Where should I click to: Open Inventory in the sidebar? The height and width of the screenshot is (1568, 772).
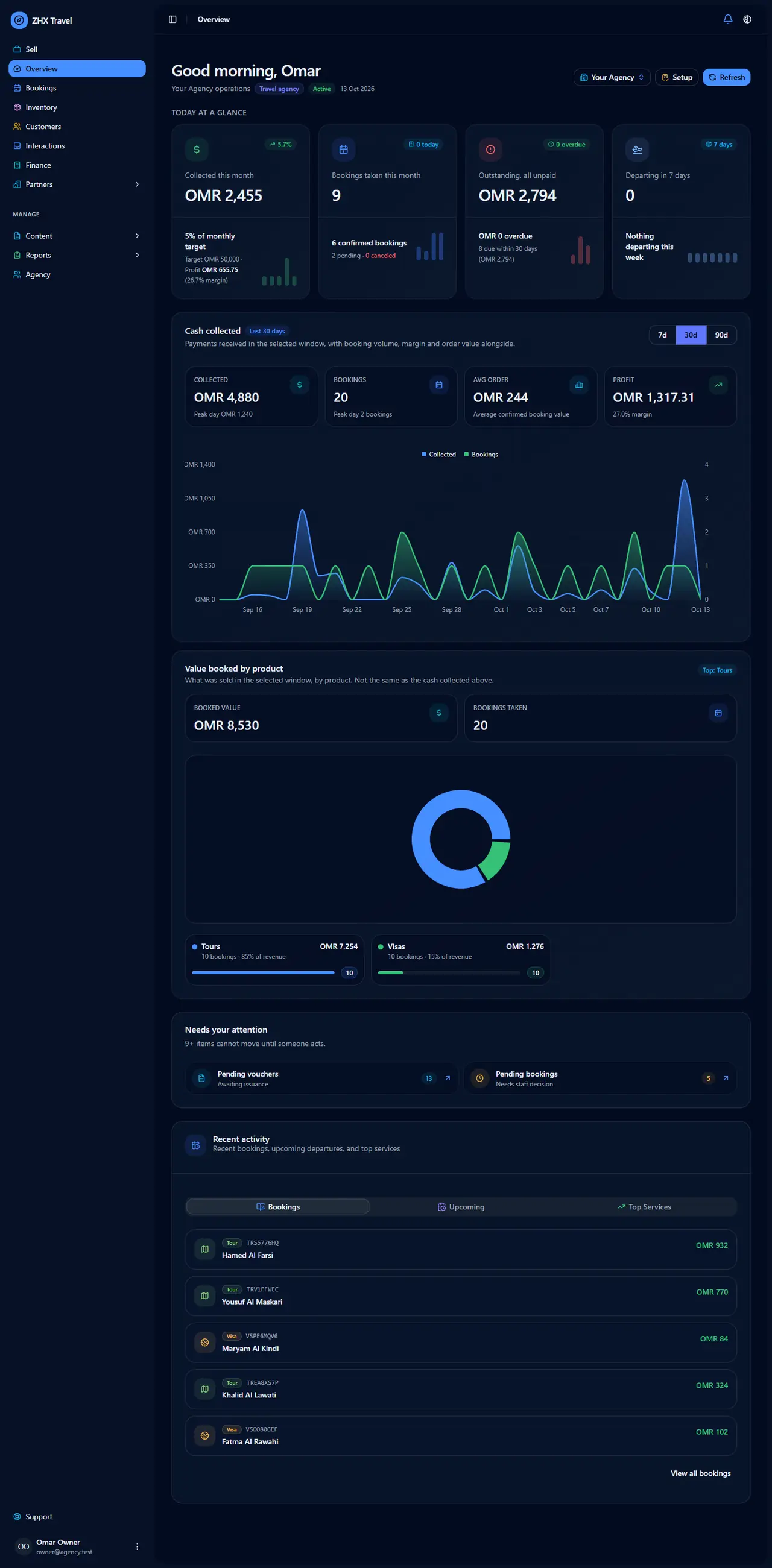(x=77, y=107)
